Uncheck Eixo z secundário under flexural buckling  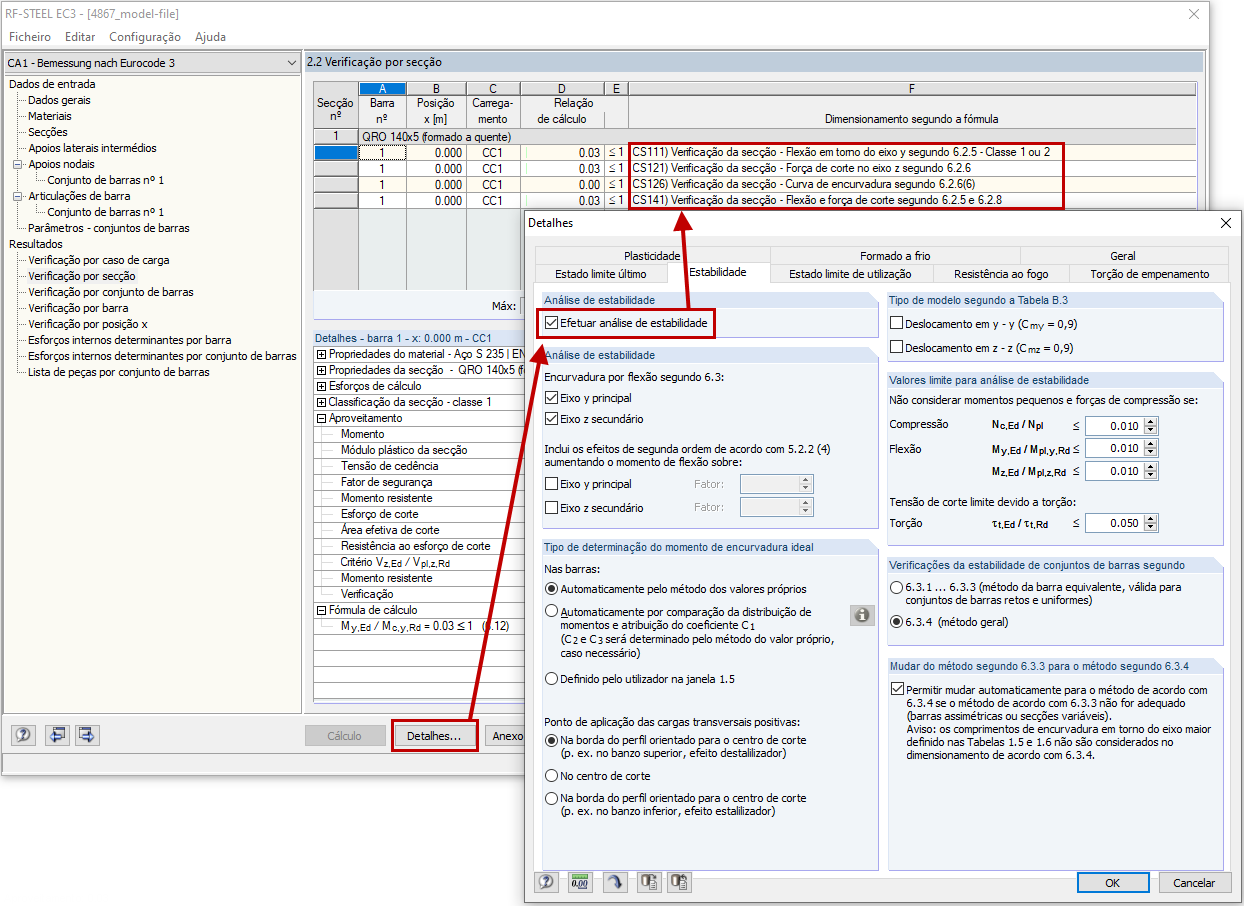pos(552,420)
